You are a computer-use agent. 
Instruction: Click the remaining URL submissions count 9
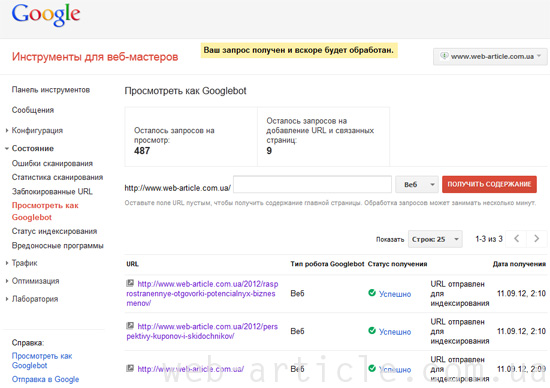click(269, 151)
